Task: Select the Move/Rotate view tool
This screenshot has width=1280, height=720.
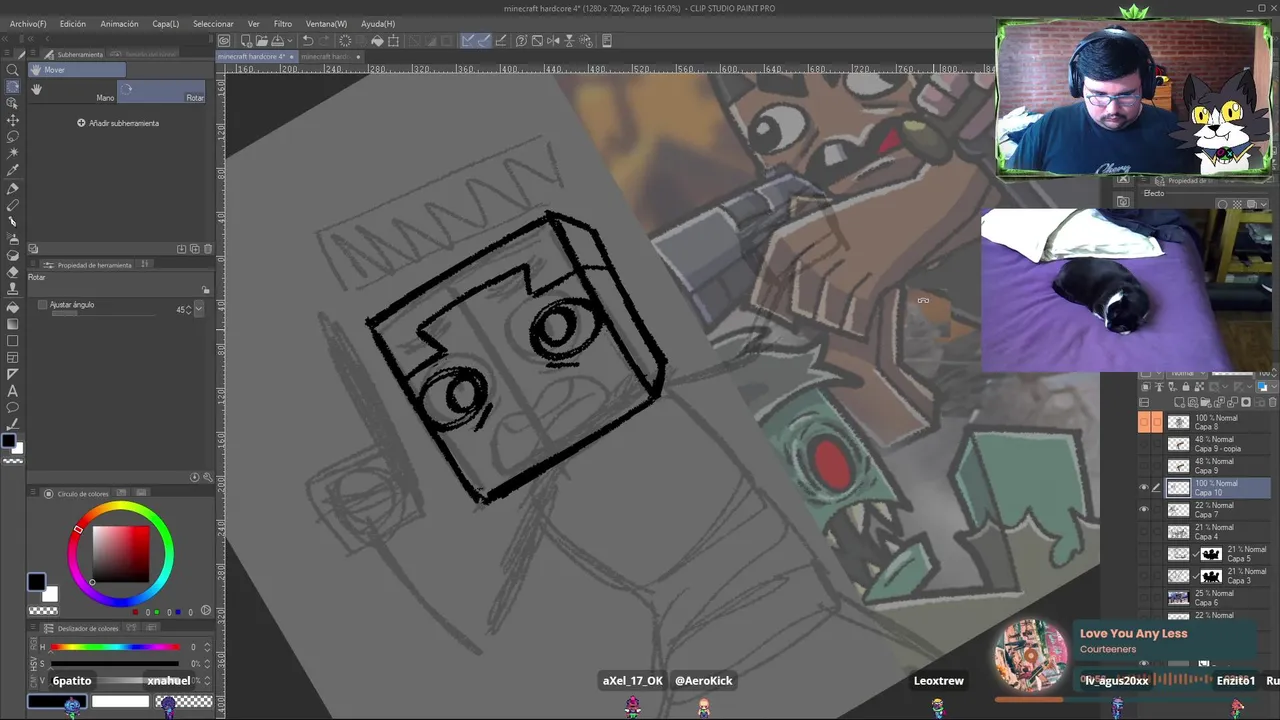Action: [x=13, y=87]
